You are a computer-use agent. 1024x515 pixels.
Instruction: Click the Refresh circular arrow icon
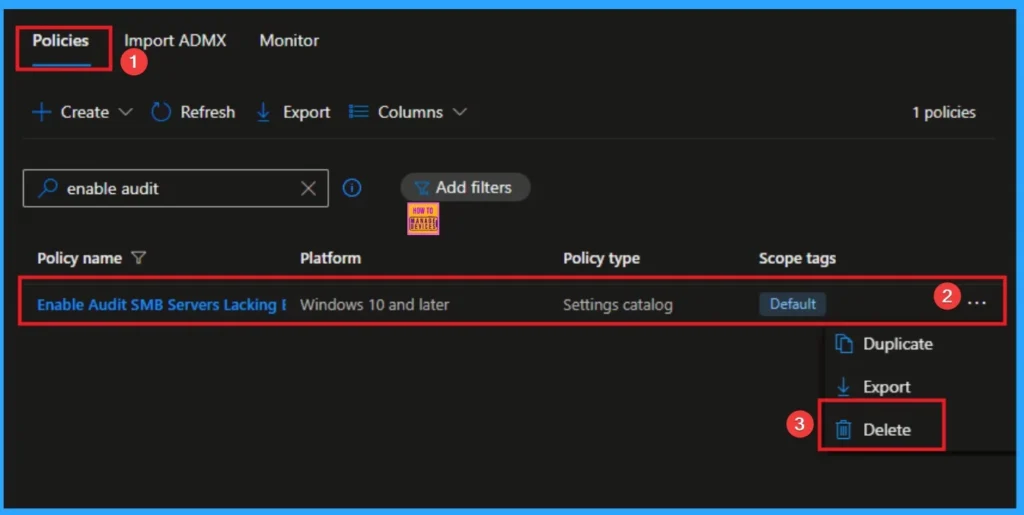click(x=161, y=112)
